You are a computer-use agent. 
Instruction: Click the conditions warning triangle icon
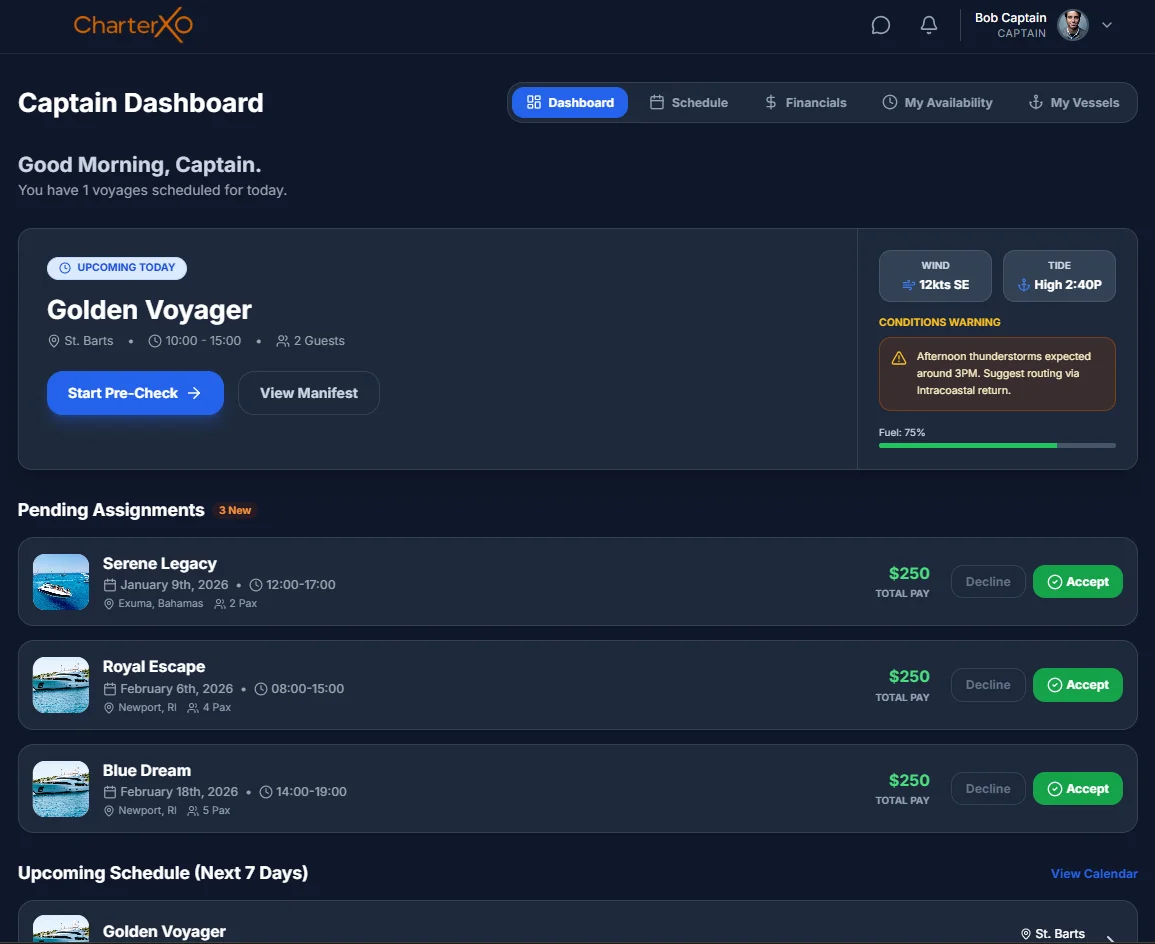pyautogui.click(x=899, y=359)
